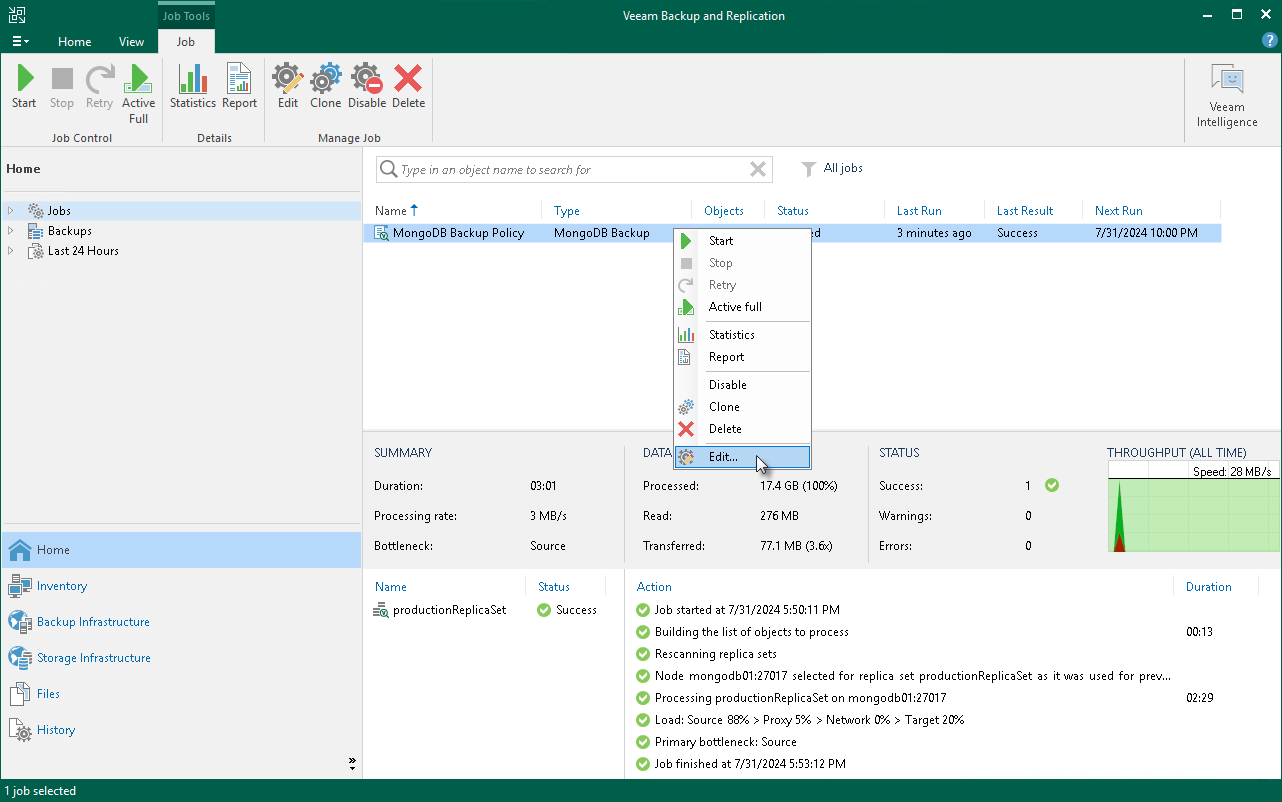Clear the search box with X
This screenshot has width=1282, height=802.
[758, 170]
